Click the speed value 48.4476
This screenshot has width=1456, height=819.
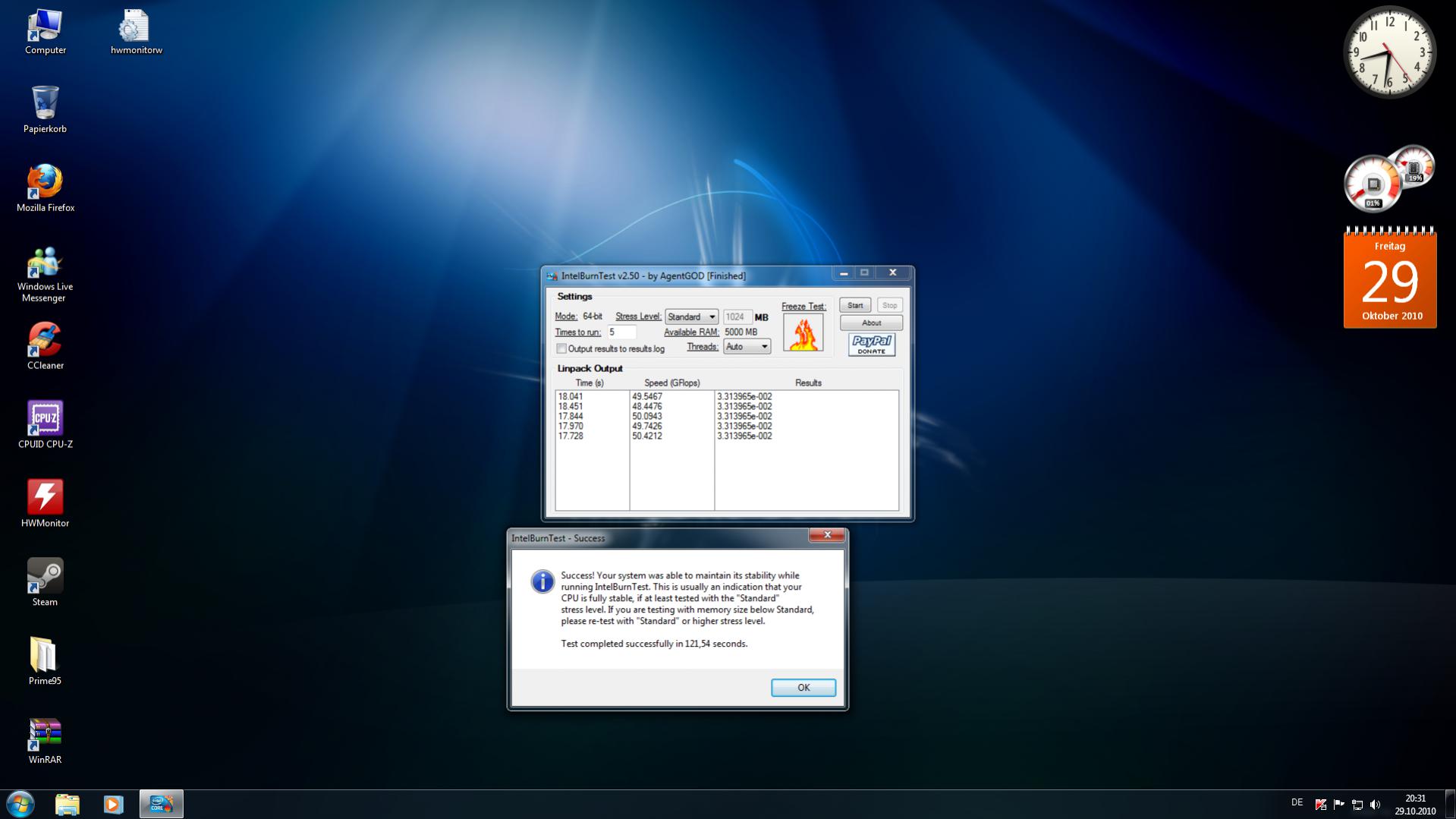click(x=647, y=407)
